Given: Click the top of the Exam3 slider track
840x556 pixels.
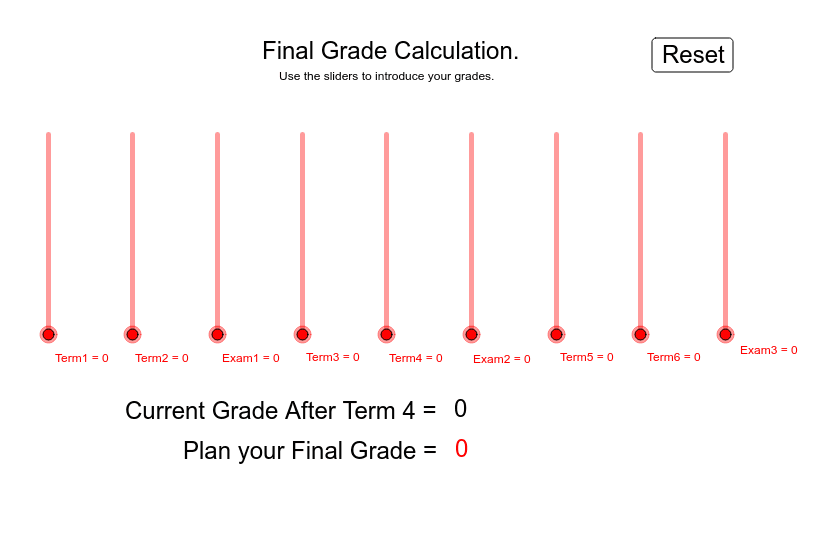Looking at the screenshot, I should pos(725,135).
